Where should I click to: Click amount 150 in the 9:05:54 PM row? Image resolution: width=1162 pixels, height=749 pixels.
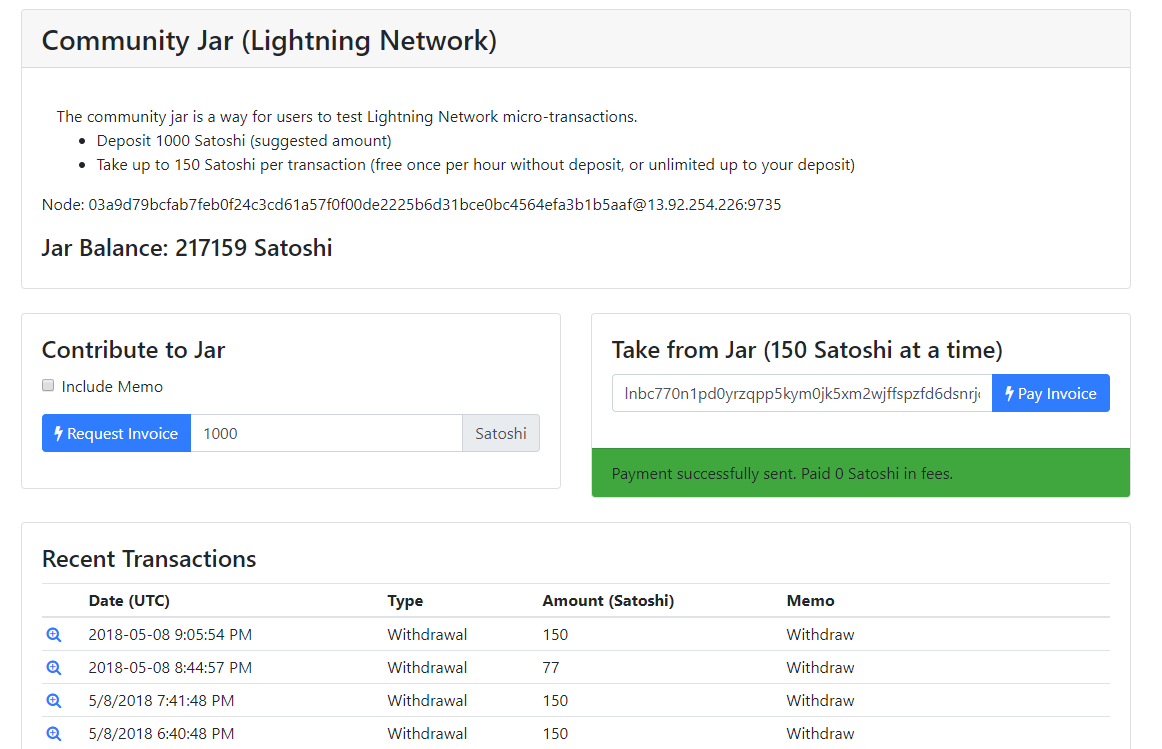click(x=555, y=635)
